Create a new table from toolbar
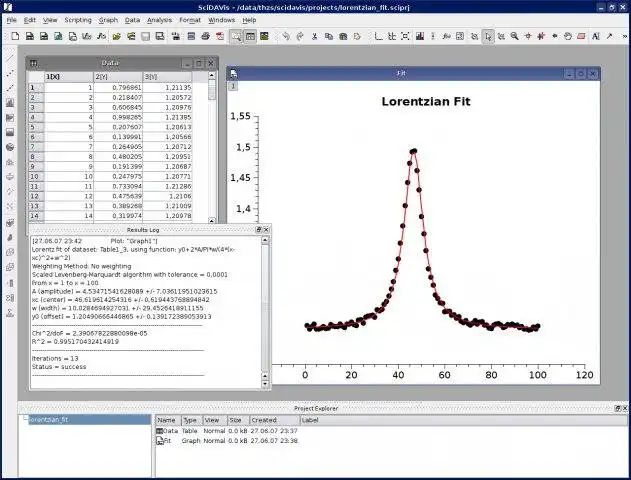This screenshot has width=631, height=480. pyautogui.click(x=29, y=36)
